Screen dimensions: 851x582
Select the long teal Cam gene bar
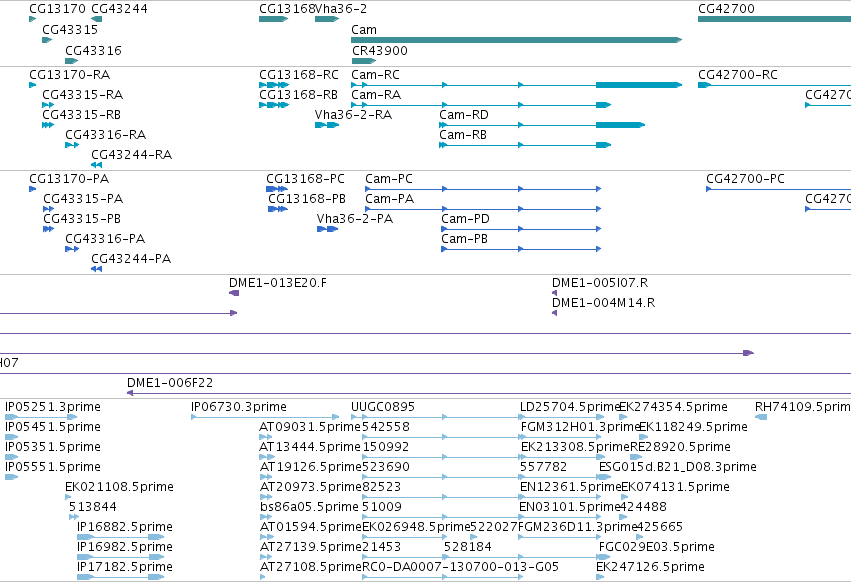[516, 40]
